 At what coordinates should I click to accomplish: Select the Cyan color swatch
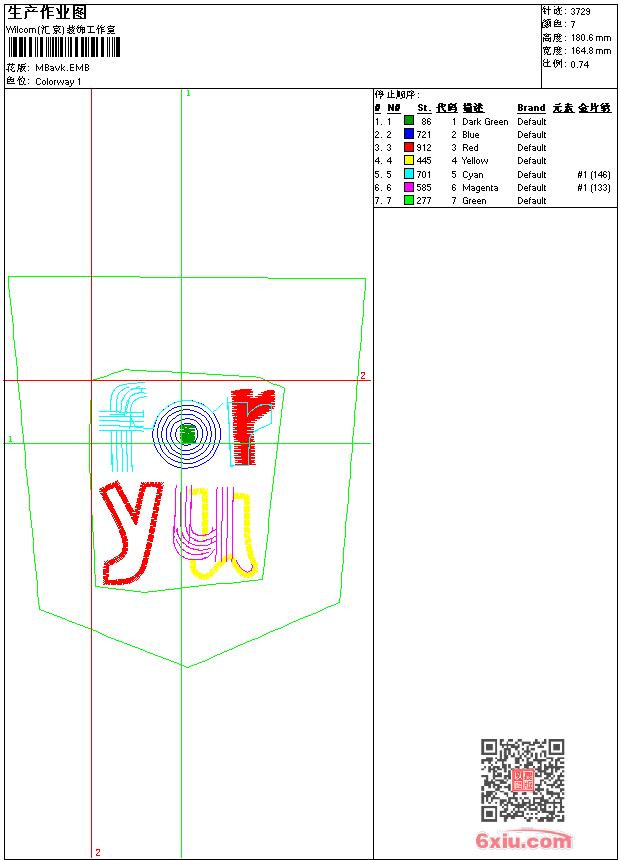tap(409, 173)
